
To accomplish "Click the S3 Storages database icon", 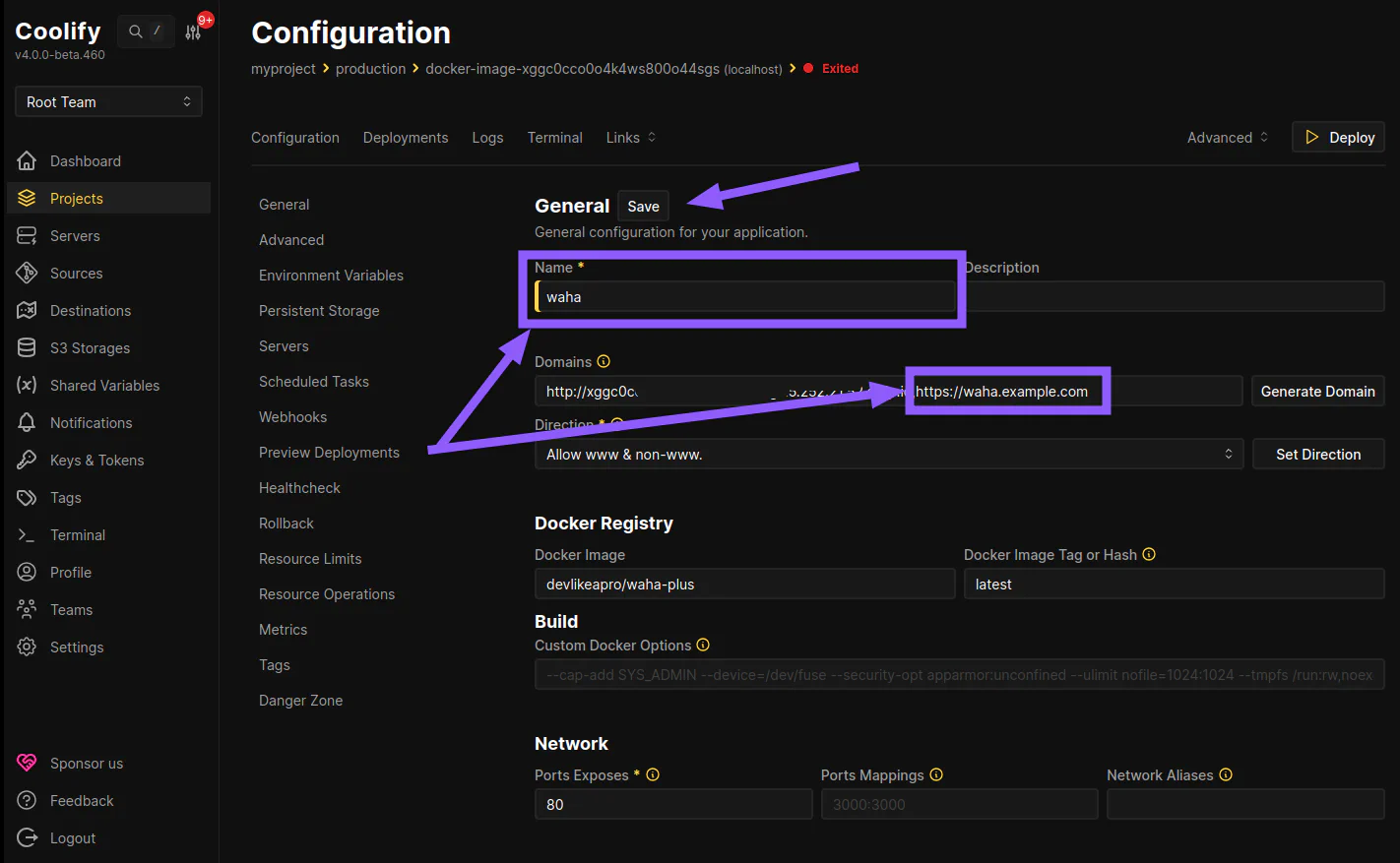I will 27,348.
